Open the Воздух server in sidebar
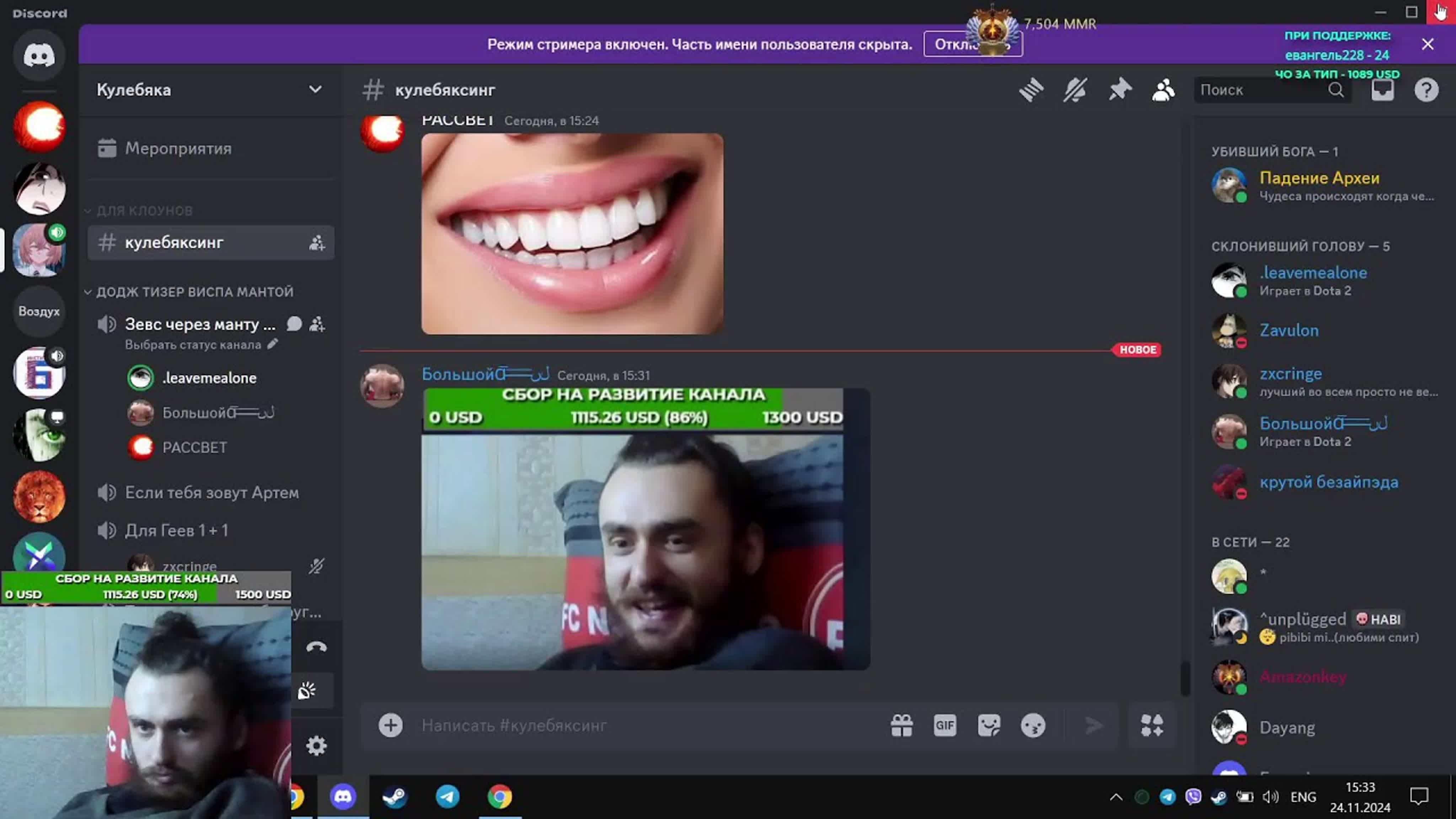 pyautogui.click(x=39, y=311)
